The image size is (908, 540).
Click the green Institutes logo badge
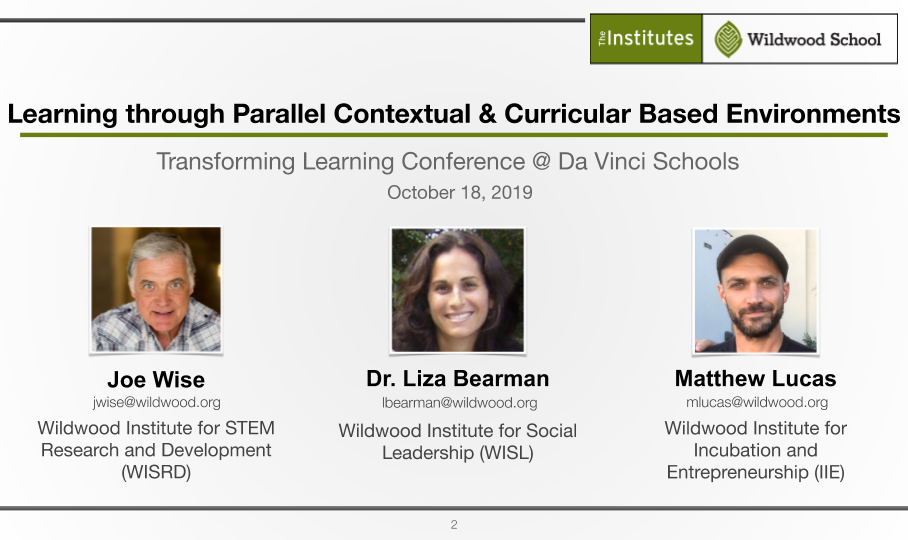click(646, 39)
